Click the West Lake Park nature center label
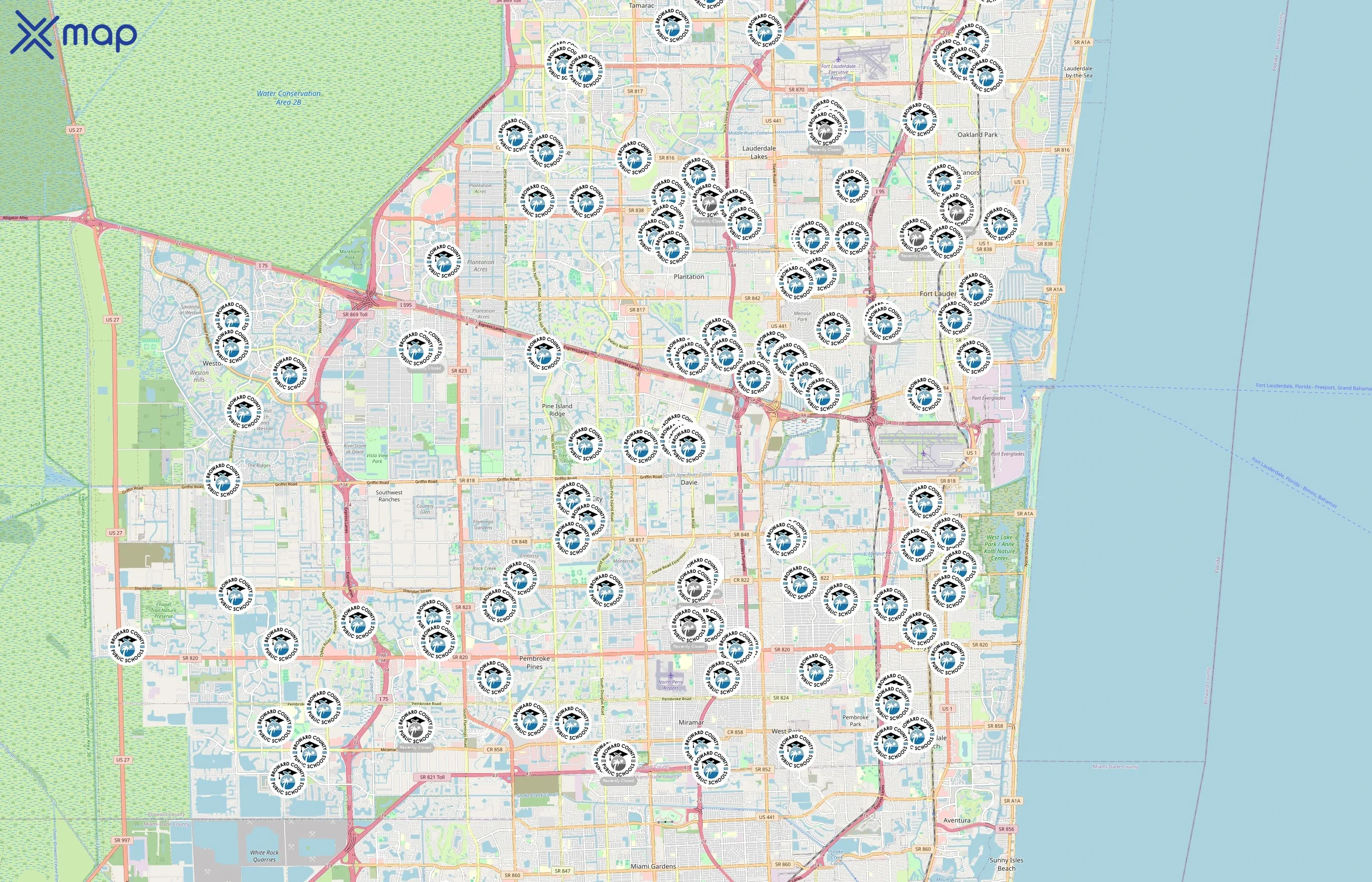Image resolution: width=1372 pixels, height=882 pixels. (999, 547)
